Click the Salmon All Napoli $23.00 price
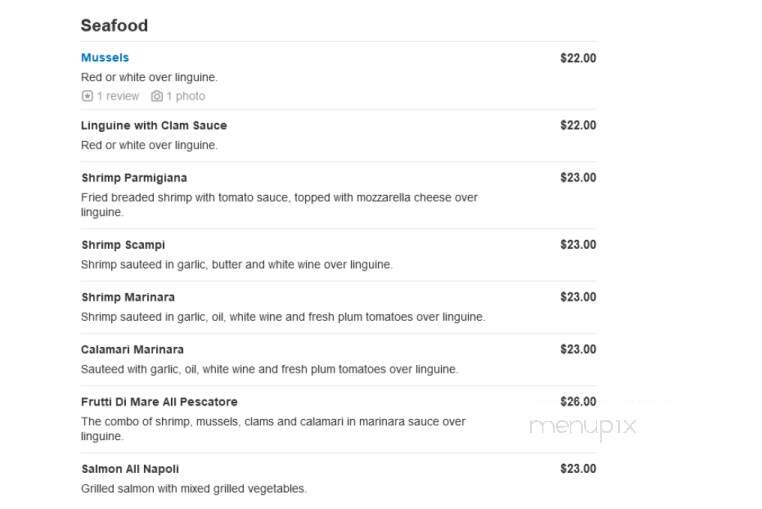 click(x=578, y=469)
